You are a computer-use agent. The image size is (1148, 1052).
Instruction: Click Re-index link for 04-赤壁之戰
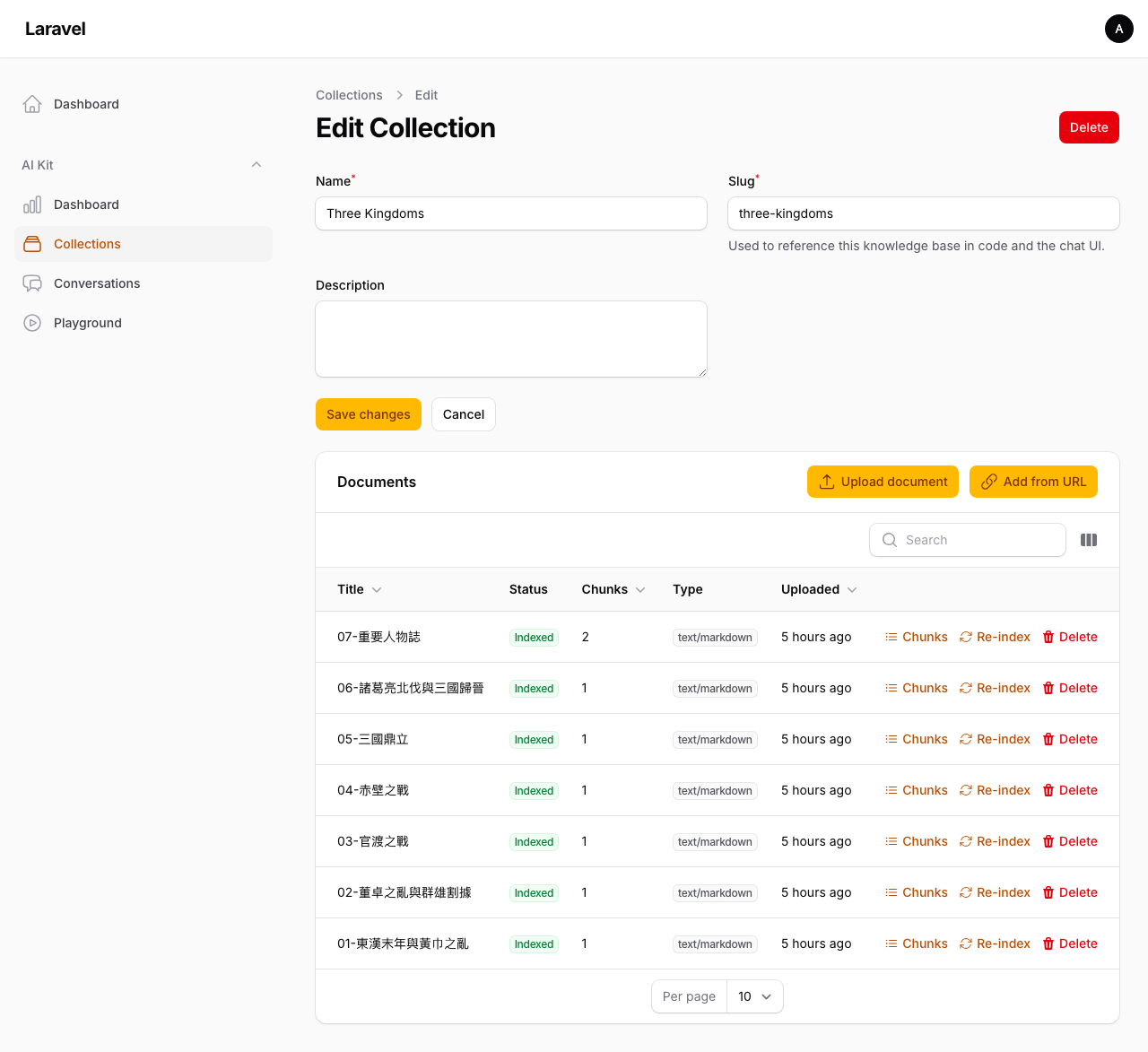[x=995, y=790]
